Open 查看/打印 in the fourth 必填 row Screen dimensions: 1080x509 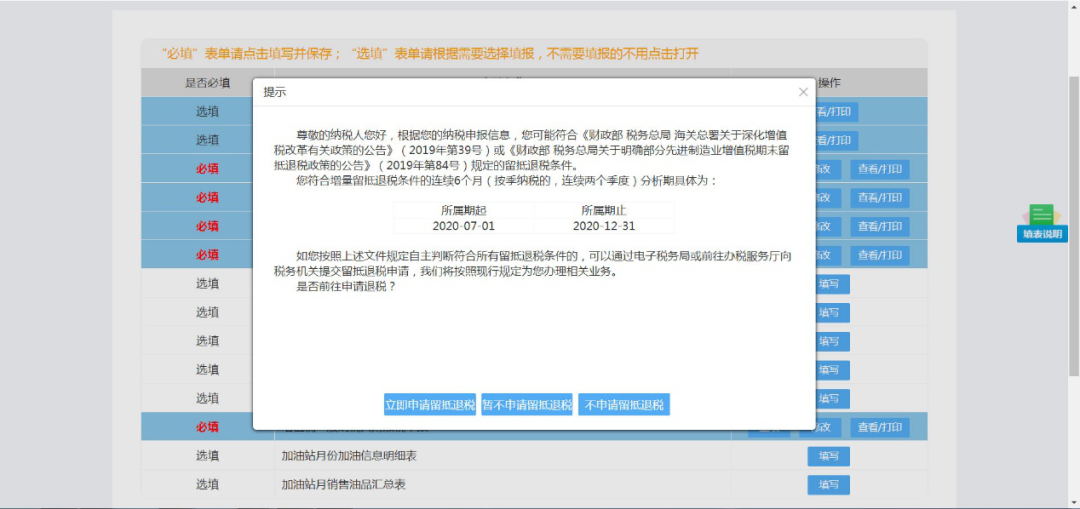coord(880,256)
